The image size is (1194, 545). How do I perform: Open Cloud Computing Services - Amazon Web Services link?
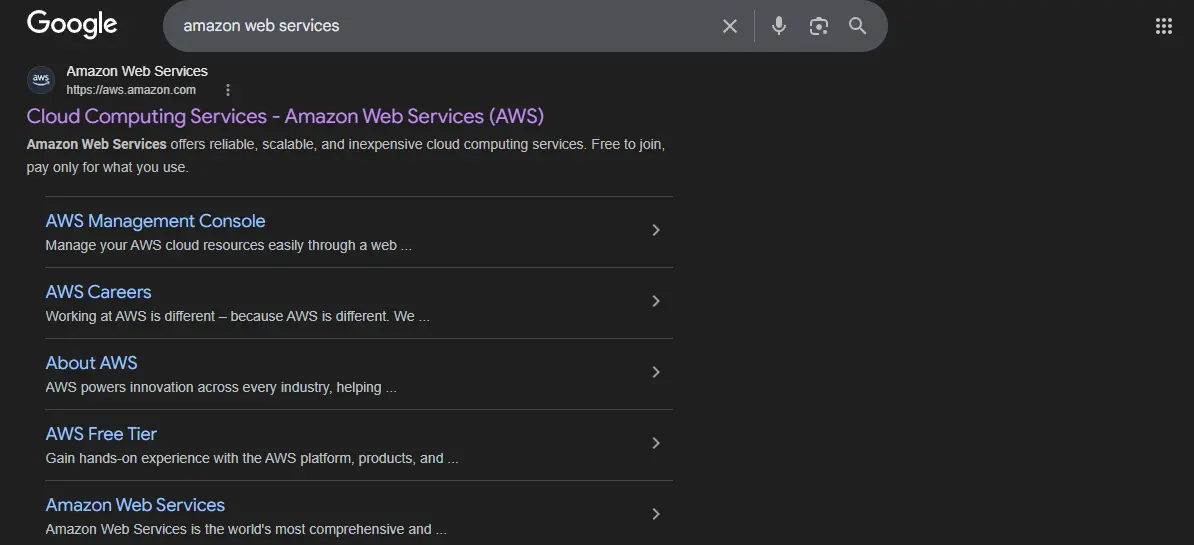(x=285, y=116)
